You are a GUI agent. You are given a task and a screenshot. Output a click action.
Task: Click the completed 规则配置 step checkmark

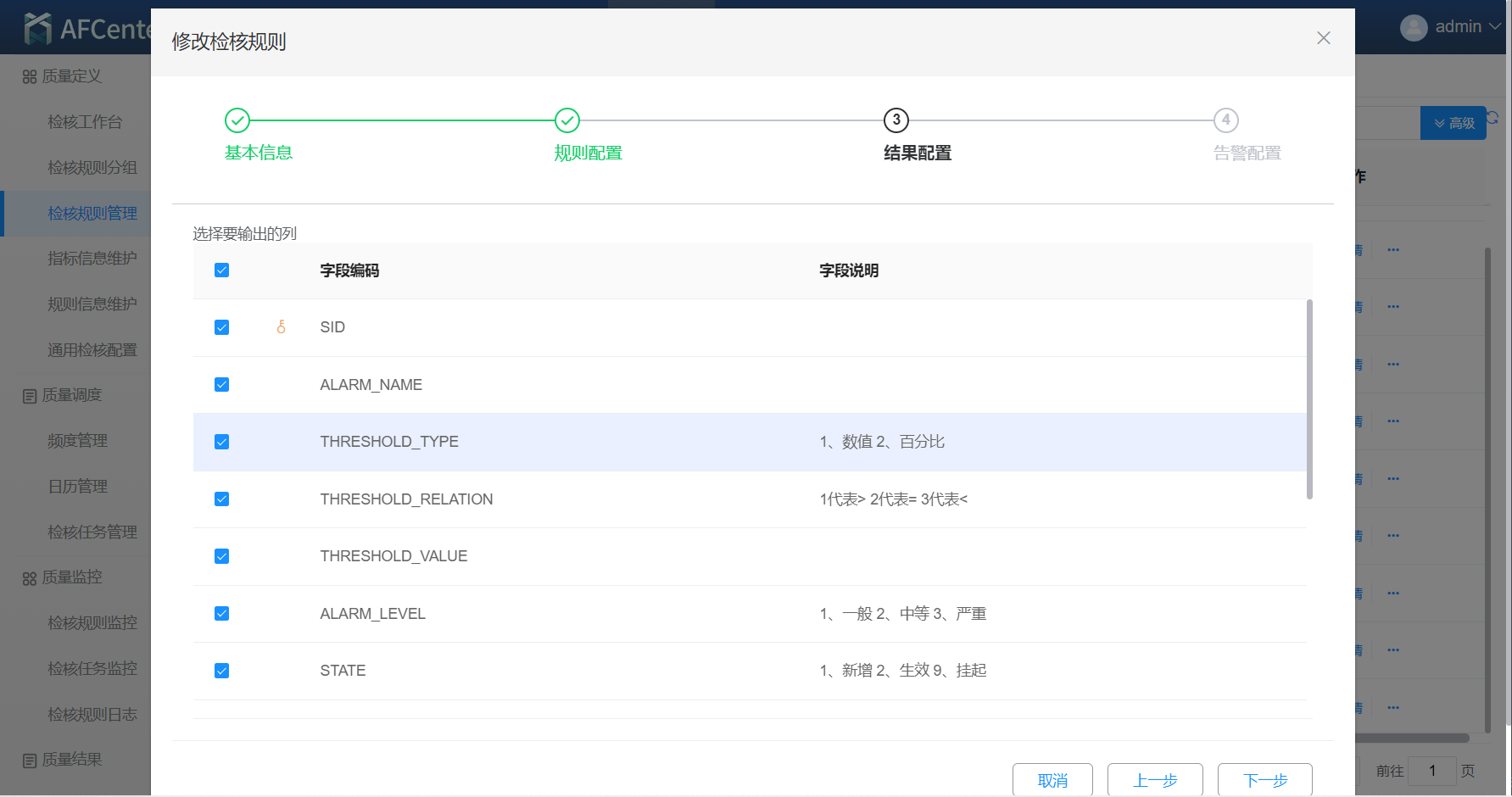point(567,120)
